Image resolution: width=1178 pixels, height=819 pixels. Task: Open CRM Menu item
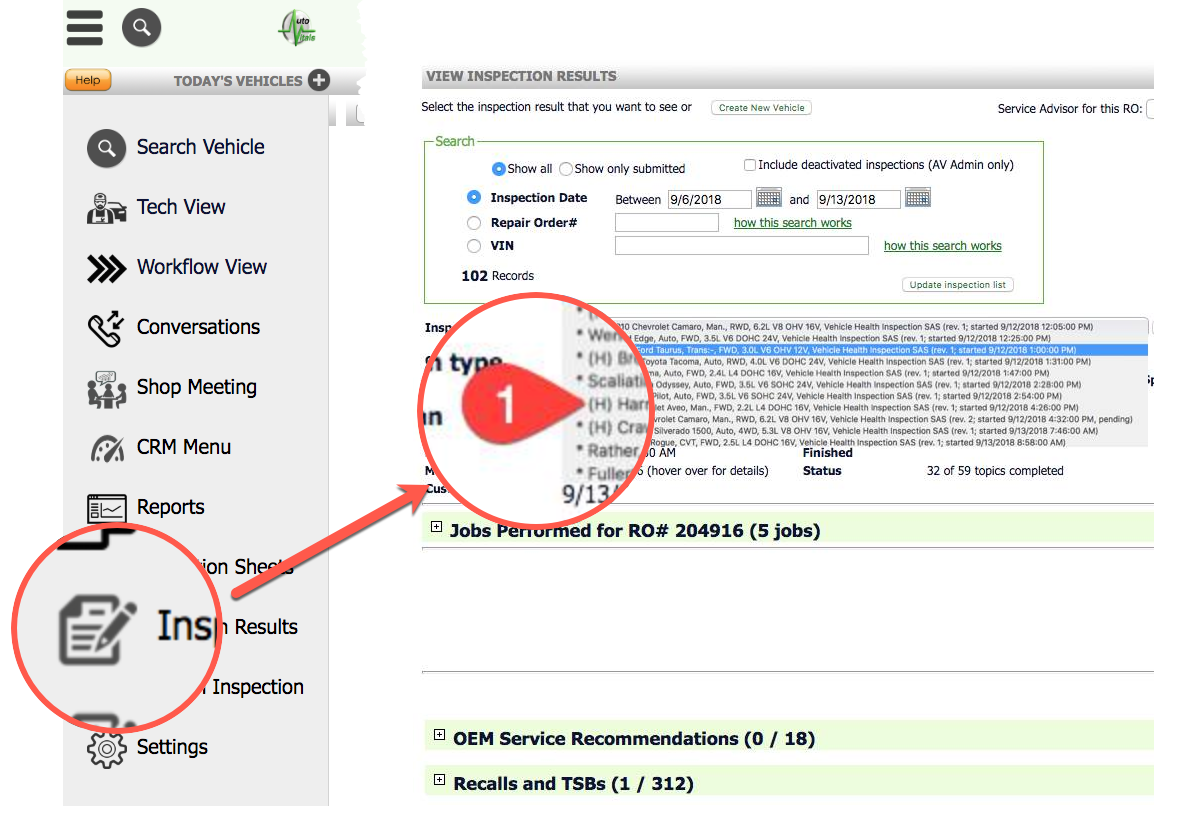pyautogui.click(x=183, y=448)
